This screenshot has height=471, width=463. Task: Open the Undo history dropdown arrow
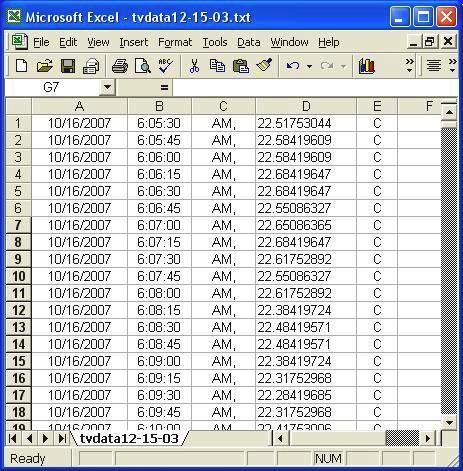(309, 66)
